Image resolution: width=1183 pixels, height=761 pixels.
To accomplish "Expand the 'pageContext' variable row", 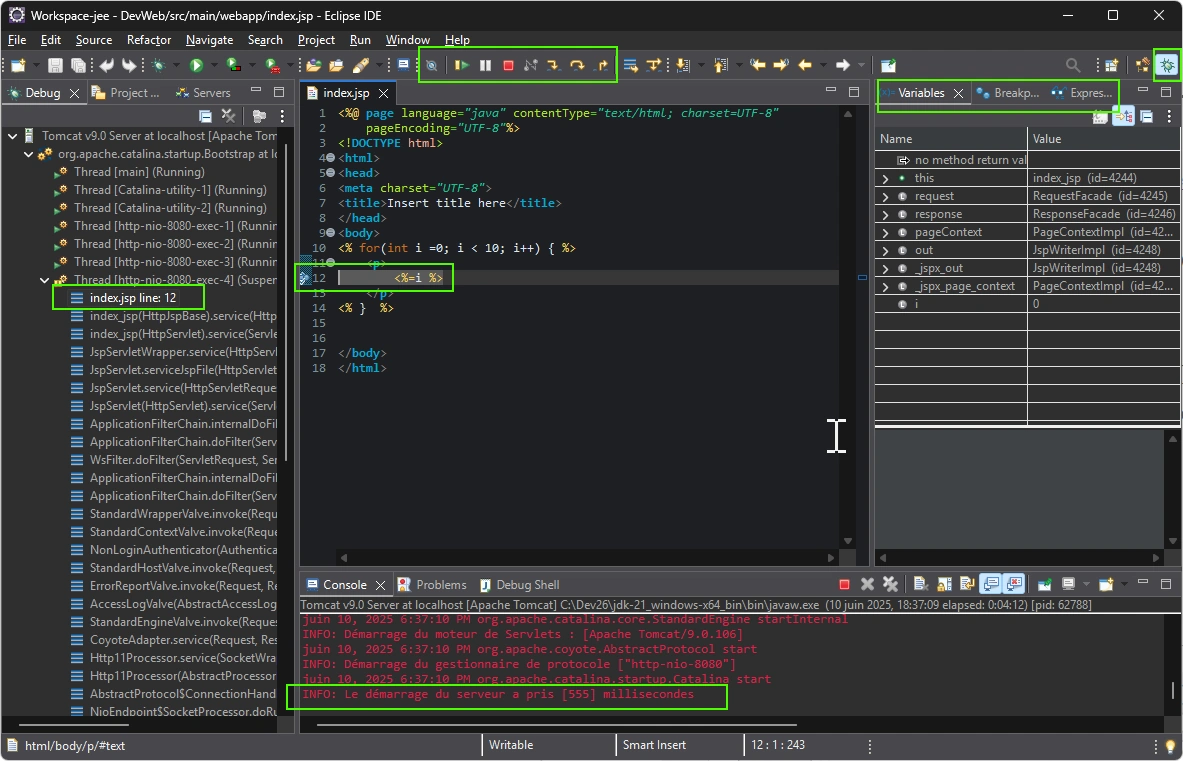I will coord(886,232).
